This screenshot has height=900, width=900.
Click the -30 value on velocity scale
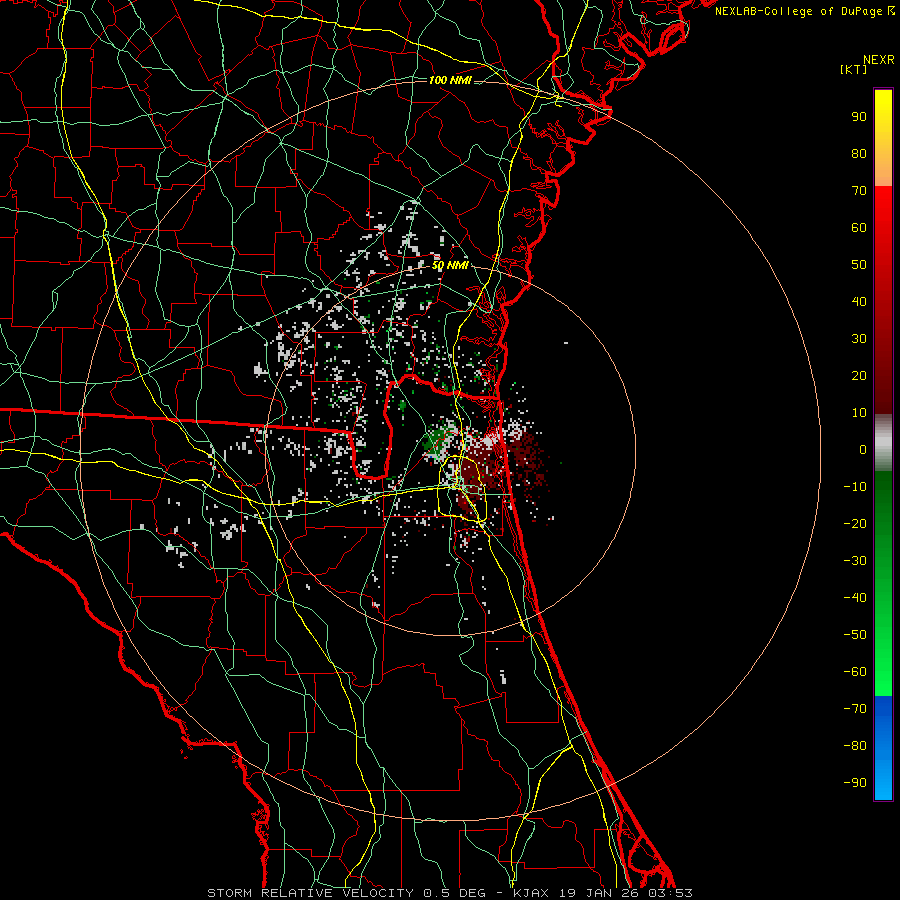tap(855, 561)
